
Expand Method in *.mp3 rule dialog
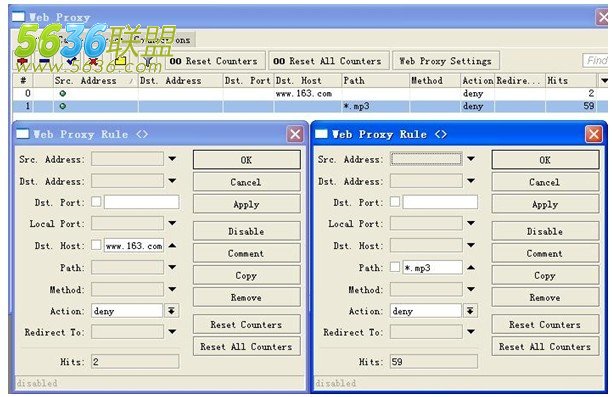tap(471, 289)
